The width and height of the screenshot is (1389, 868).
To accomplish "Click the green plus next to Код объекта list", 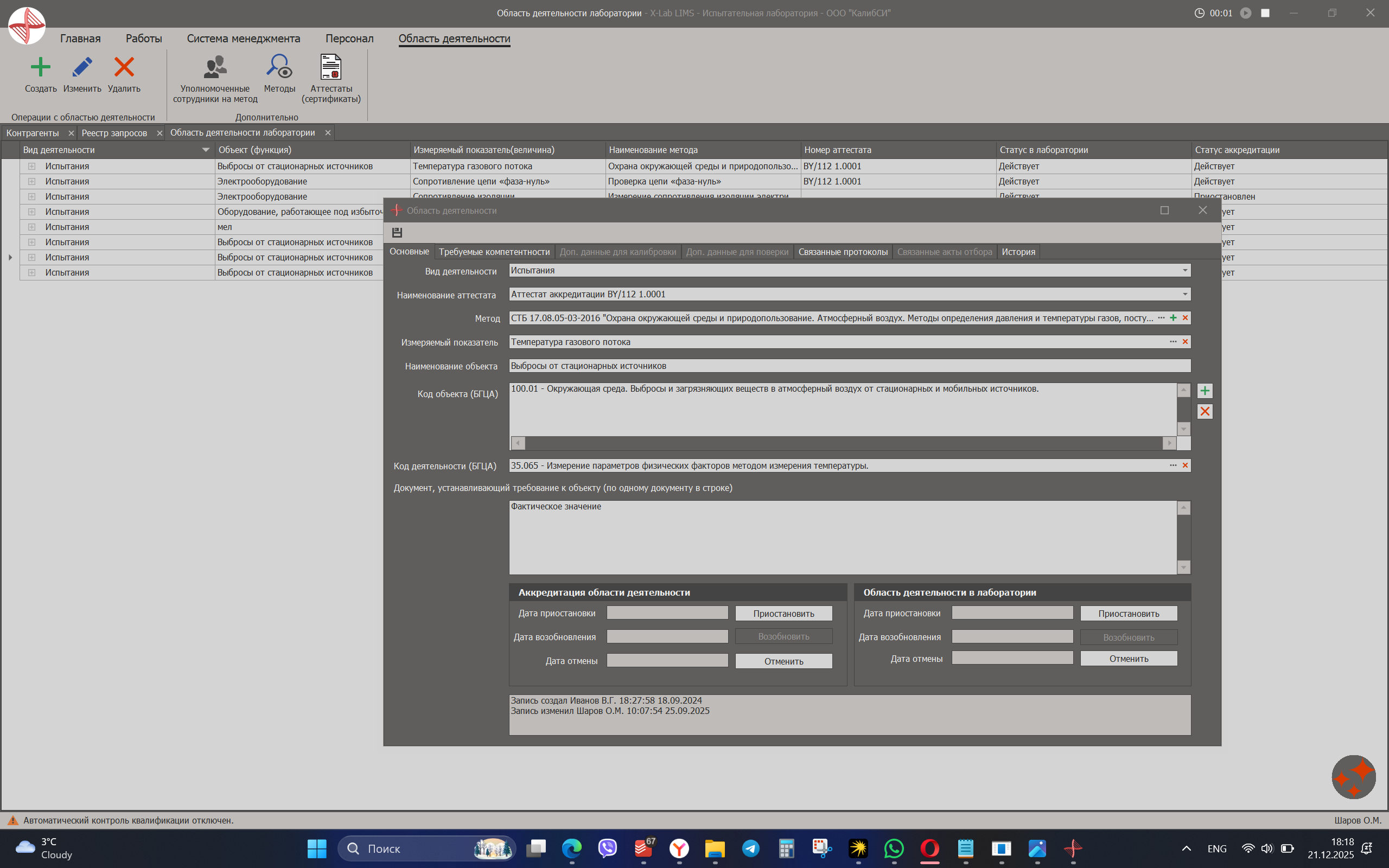I will 1205,391.
